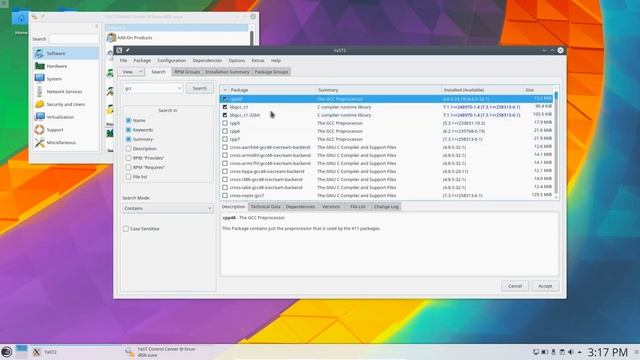The height and width of the screenshot is (360, 640).
Task: Enable RPM "Requires" checkbox
Action: point(129,167)
